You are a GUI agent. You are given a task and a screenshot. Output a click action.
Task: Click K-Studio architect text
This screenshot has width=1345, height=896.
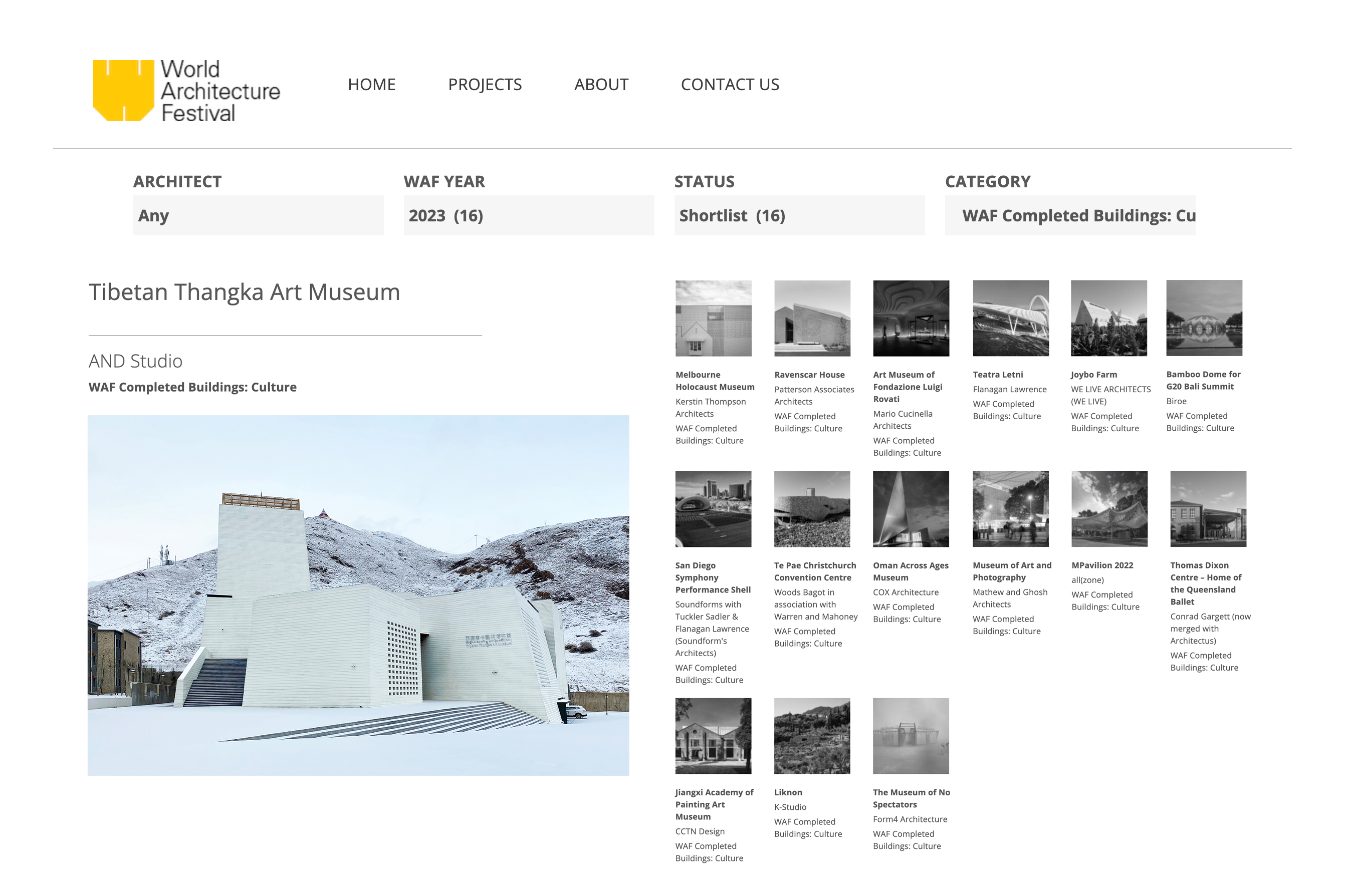790,807
